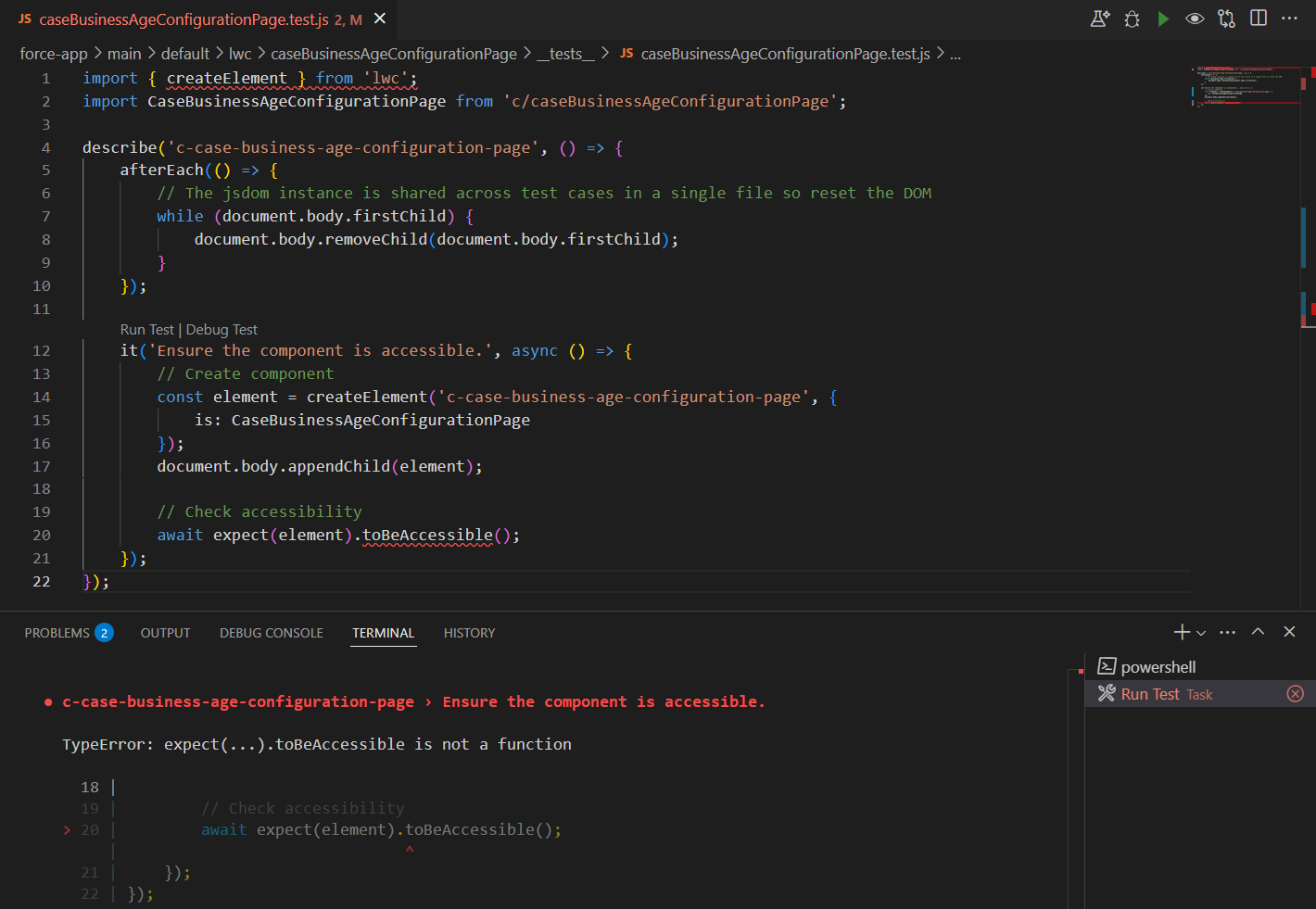Image resolution: width=1316 pixels, height=909 pixels.
Task: Click the problems count badge showing 2
Action: 105,633
